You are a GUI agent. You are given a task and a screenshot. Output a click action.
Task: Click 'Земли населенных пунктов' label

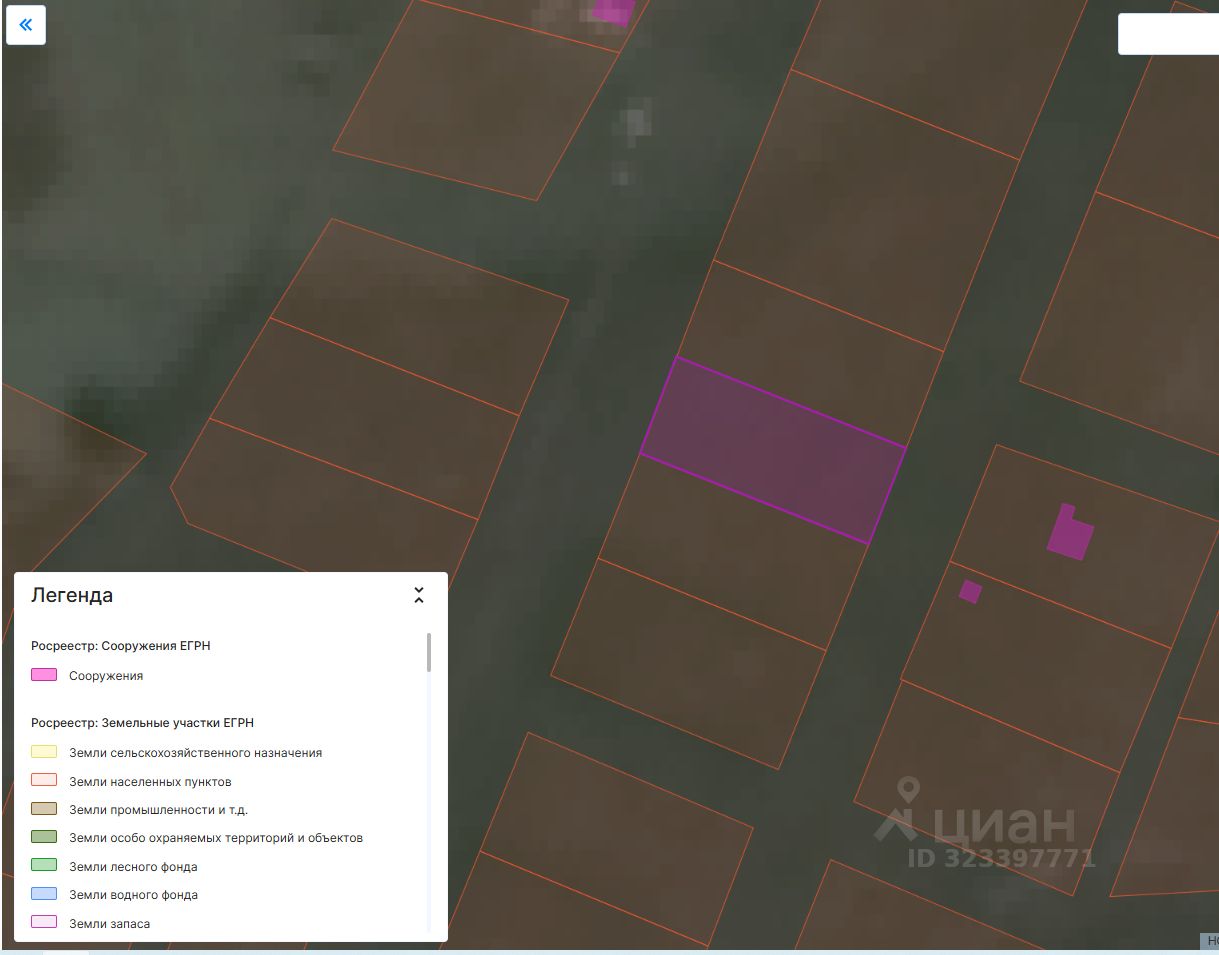pos(150,781)
